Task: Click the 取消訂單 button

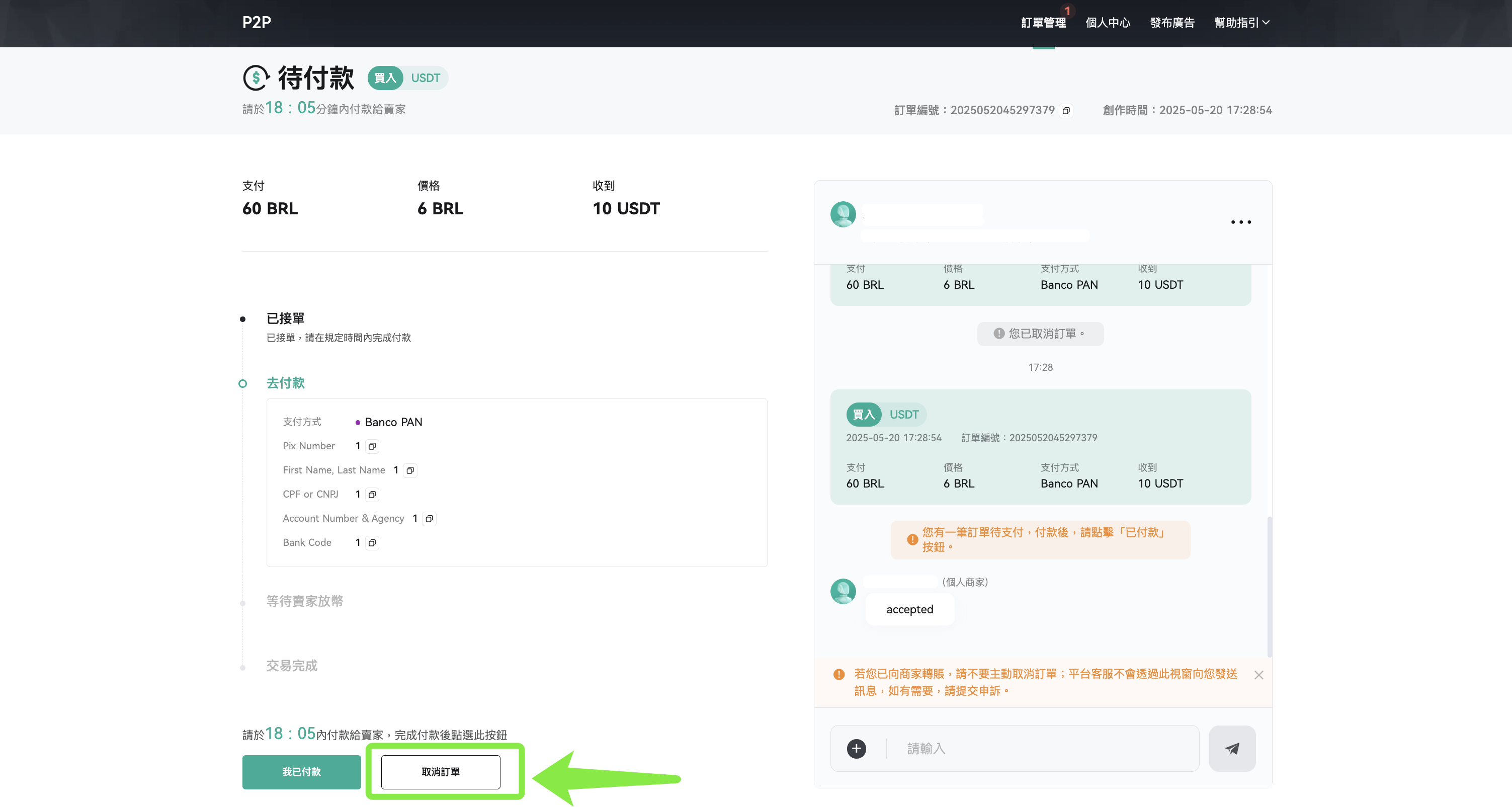Action: point(440,772)
